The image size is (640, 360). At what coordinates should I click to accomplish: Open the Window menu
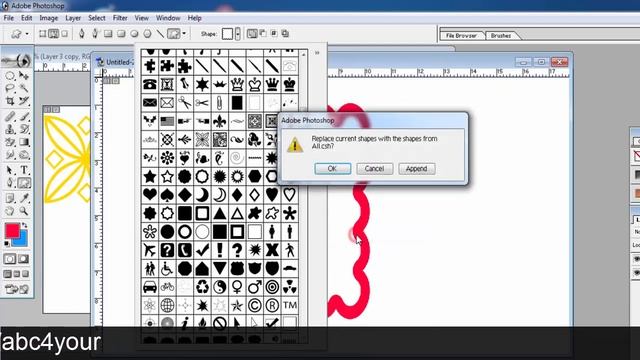tap(168, 18)
